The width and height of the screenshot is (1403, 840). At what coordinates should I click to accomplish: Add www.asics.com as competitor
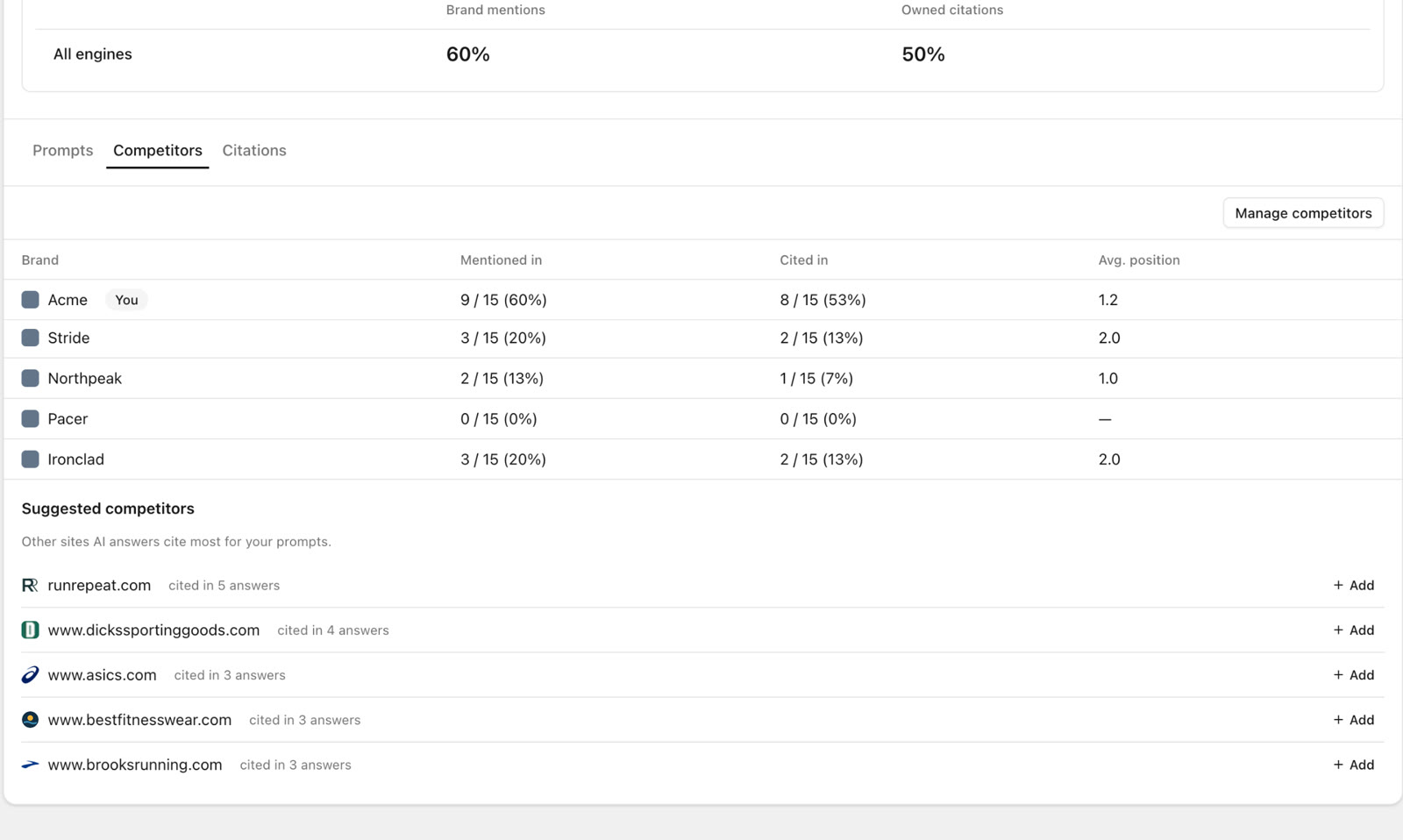tap(1354, 674)
